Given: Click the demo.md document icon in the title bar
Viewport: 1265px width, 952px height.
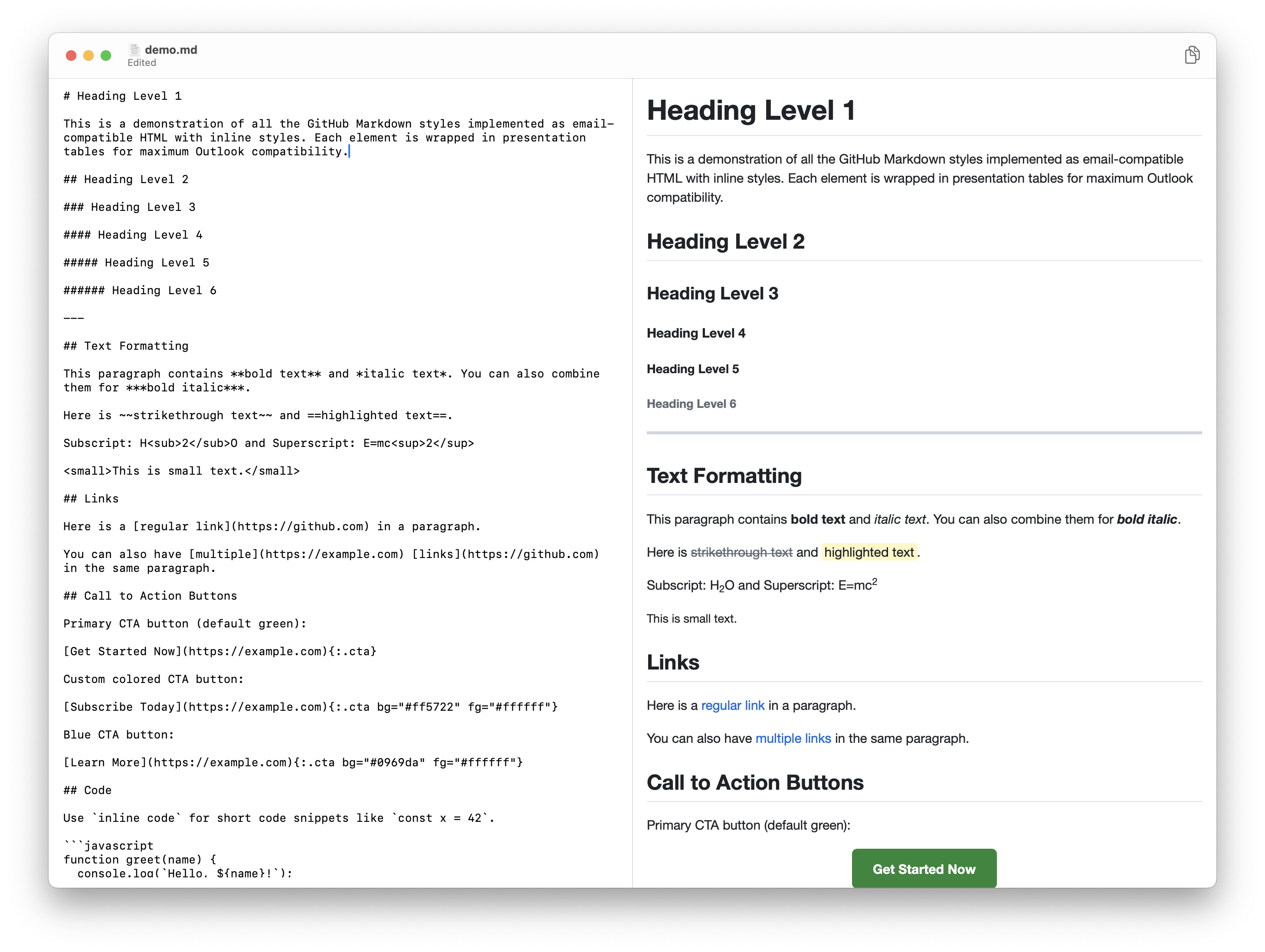Looking at the screenshot, I should click(134, 50).
